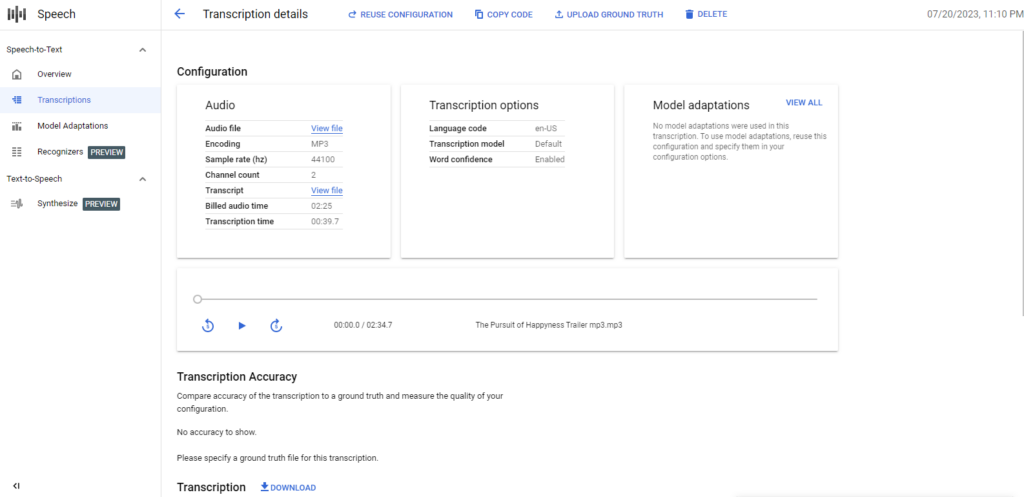Click the audio filename 'The Pursuit of Happyness Trailer mp3.mp3'

tap(549, 325)
